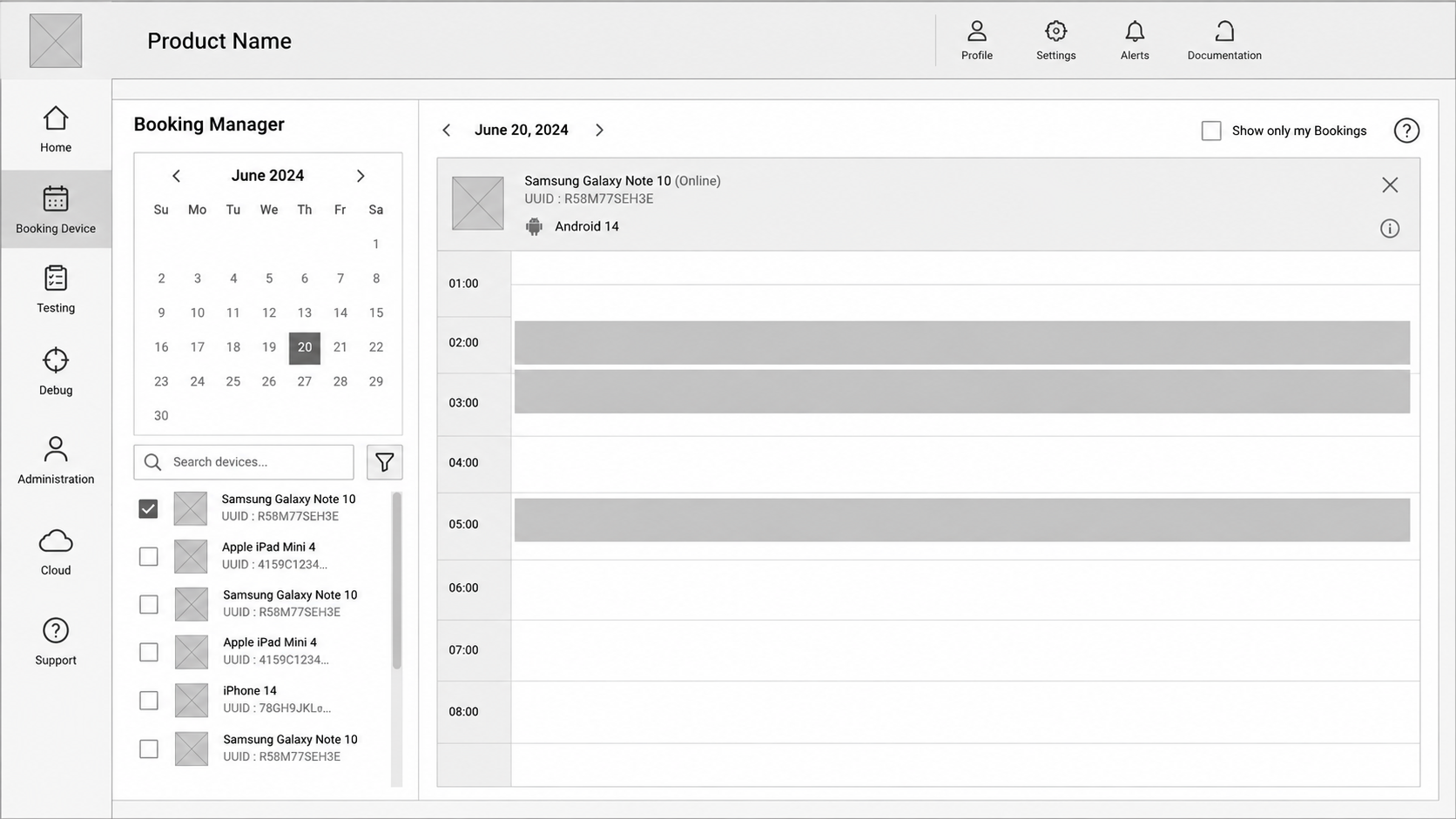Select June 15 in the calendar

pos(376,312)
